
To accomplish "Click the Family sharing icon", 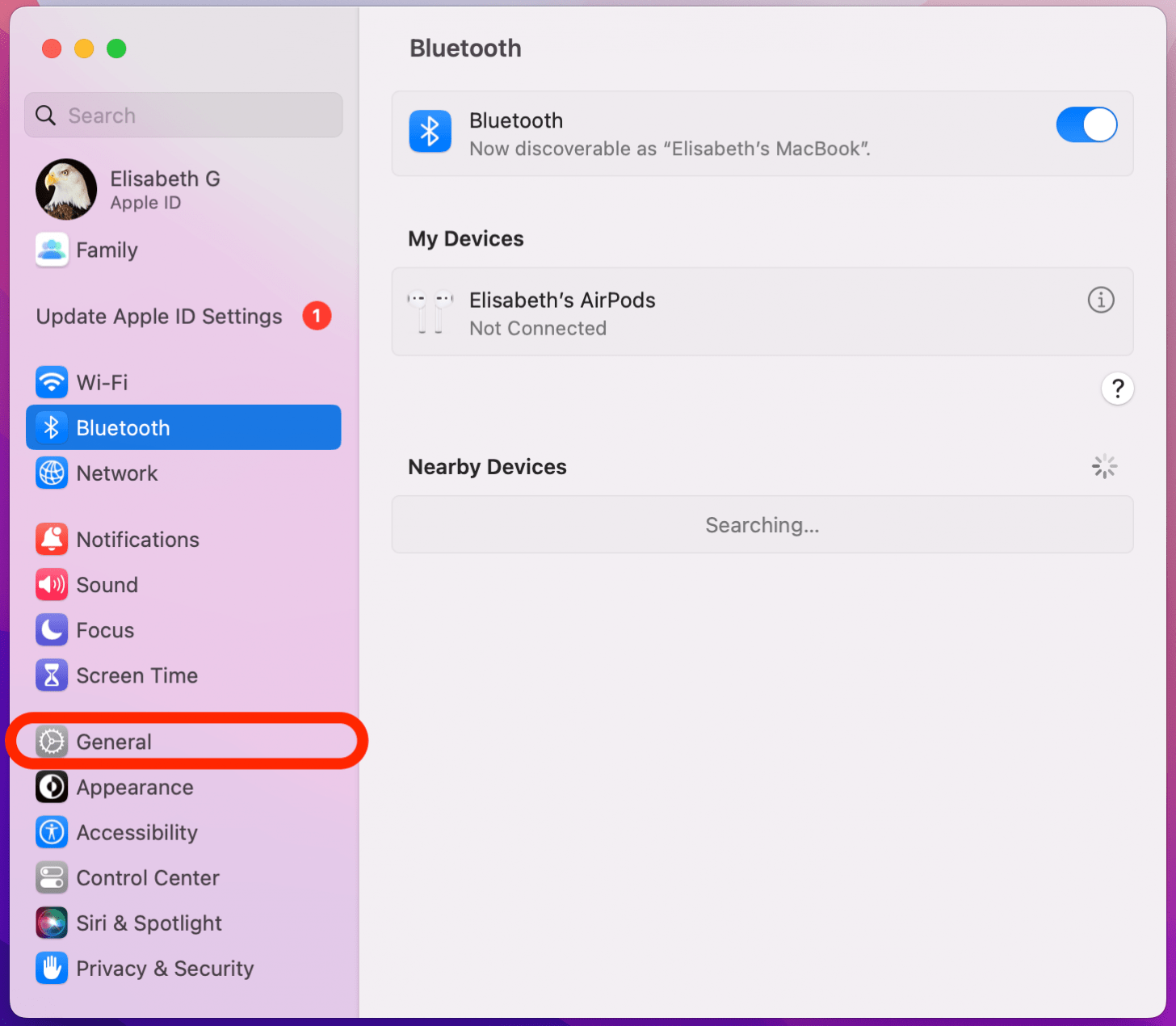I will (x=52, y=250).
